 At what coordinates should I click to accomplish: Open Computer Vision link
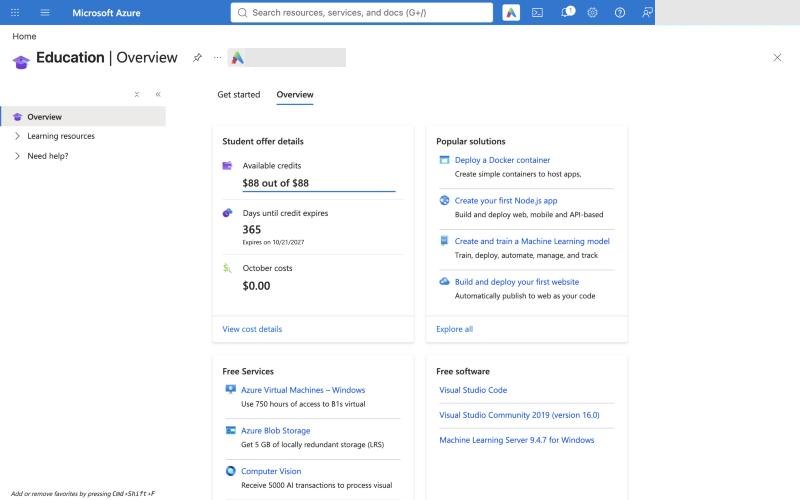(x=271, y=471)
